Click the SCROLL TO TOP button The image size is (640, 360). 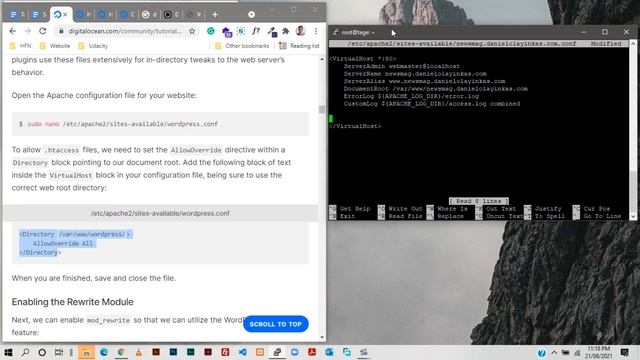click(276, 324)
